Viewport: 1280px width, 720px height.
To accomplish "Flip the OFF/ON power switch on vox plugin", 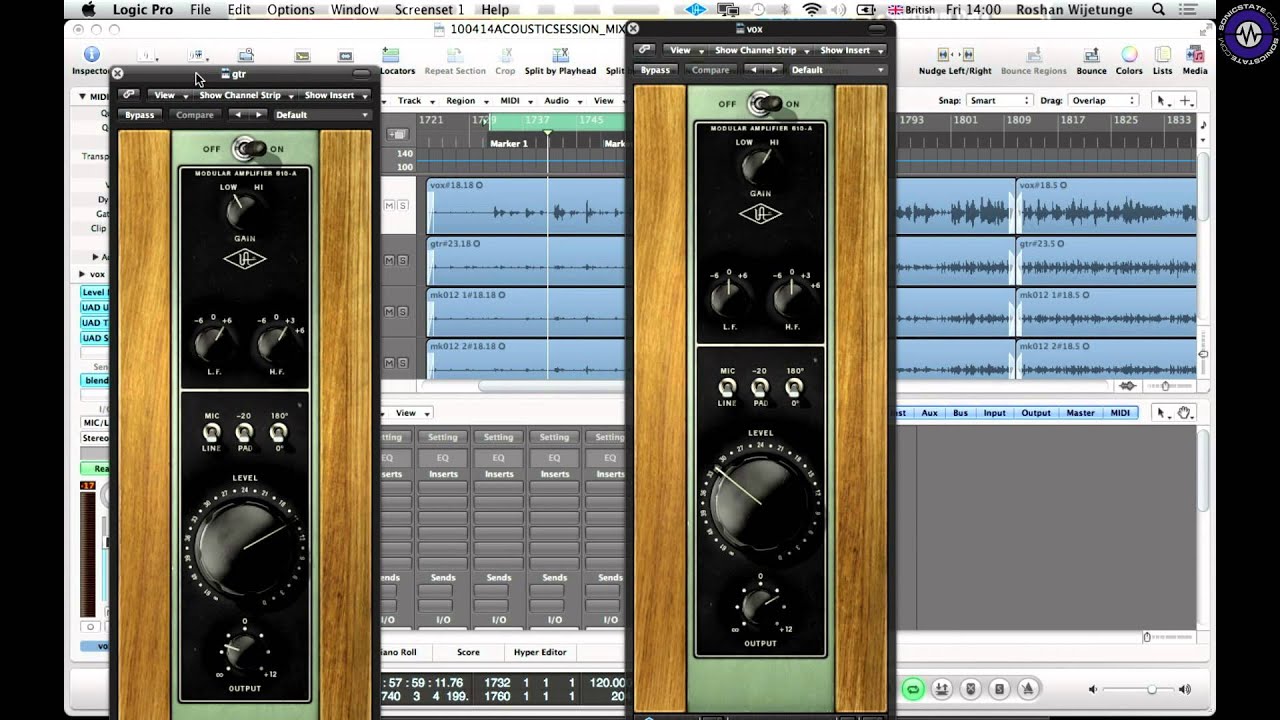I will 765,103.
